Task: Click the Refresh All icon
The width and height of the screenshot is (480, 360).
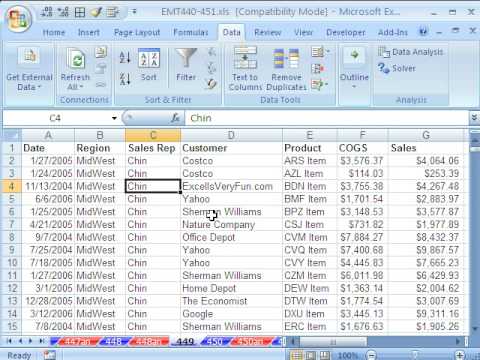Action: tap(76, 59)
